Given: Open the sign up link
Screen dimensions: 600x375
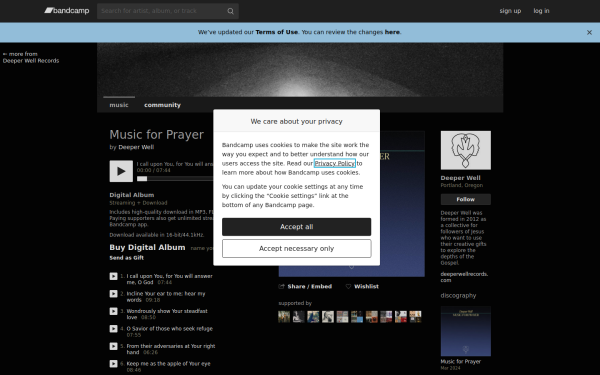Looking at the screenshot, I should coord(510,11).
